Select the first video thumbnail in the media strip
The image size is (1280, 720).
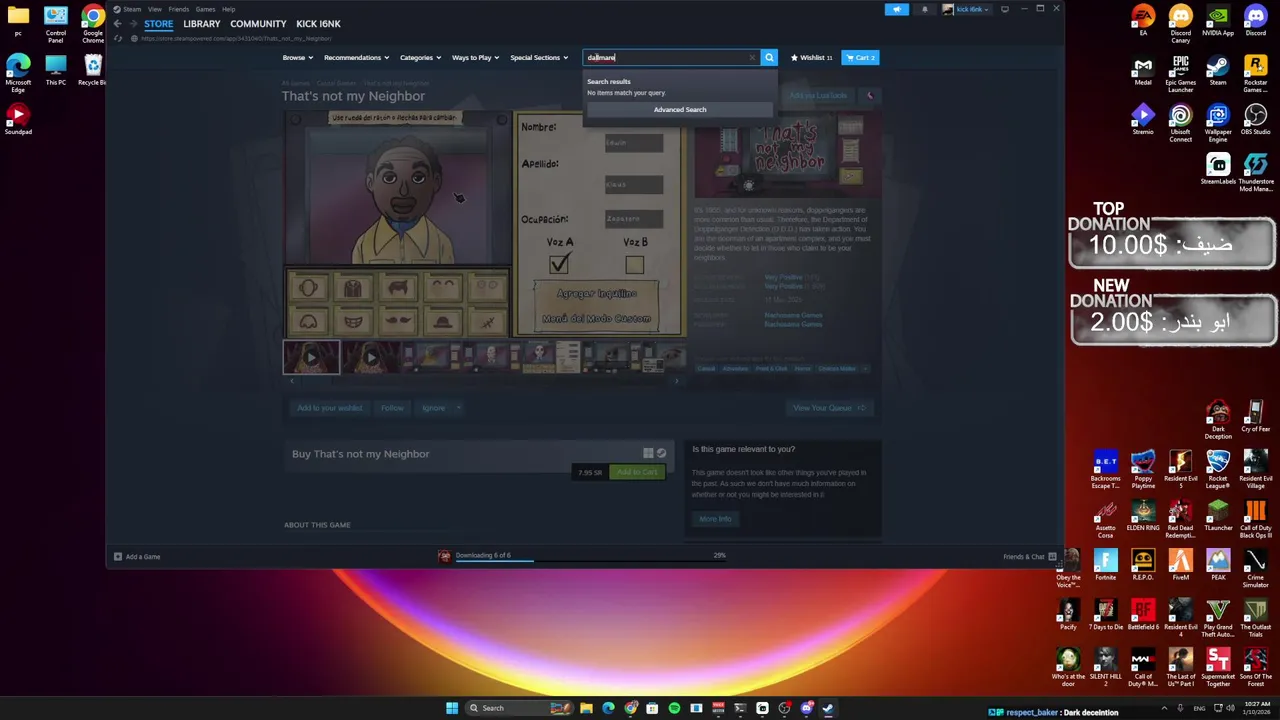point(311,357)
